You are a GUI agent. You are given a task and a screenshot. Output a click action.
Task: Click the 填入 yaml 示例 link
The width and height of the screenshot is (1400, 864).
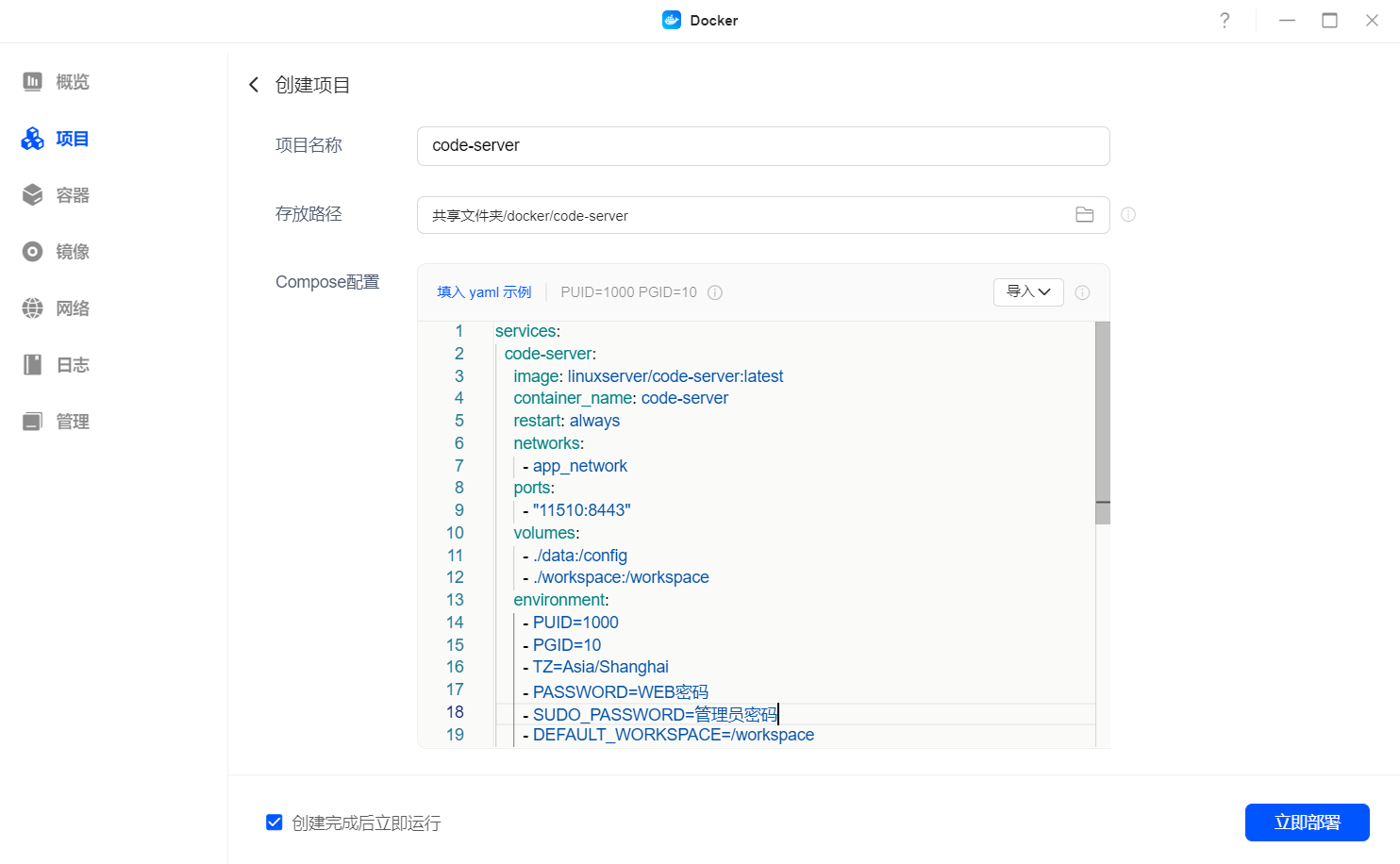(484, 292)
